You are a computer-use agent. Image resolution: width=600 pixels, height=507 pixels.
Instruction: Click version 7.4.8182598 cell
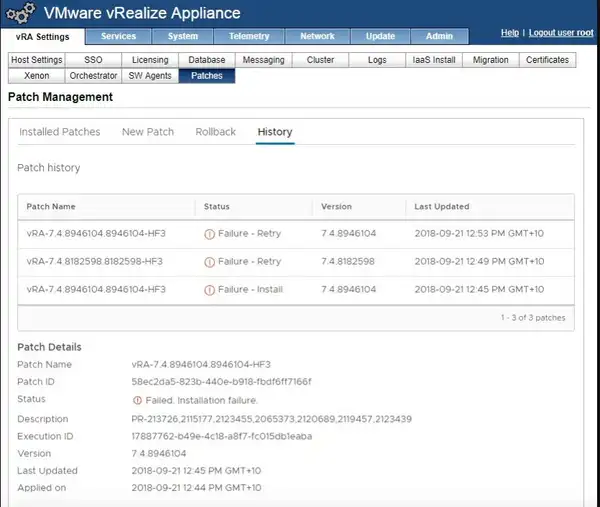(348, 261)
